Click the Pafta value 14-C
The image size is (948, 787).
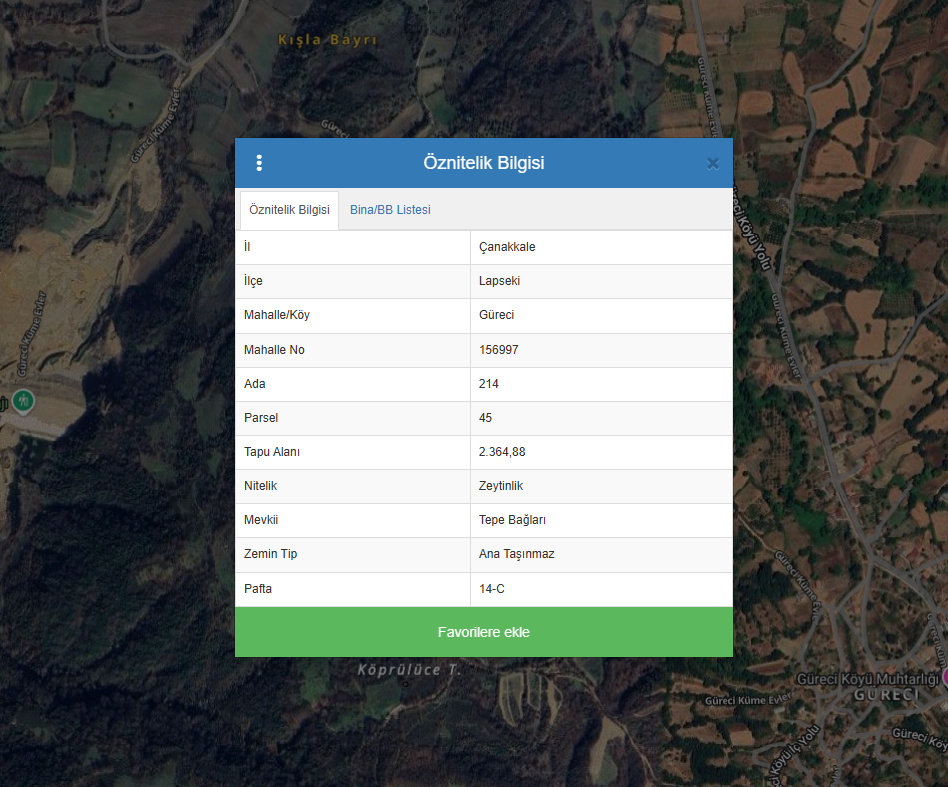coord(492,589)
